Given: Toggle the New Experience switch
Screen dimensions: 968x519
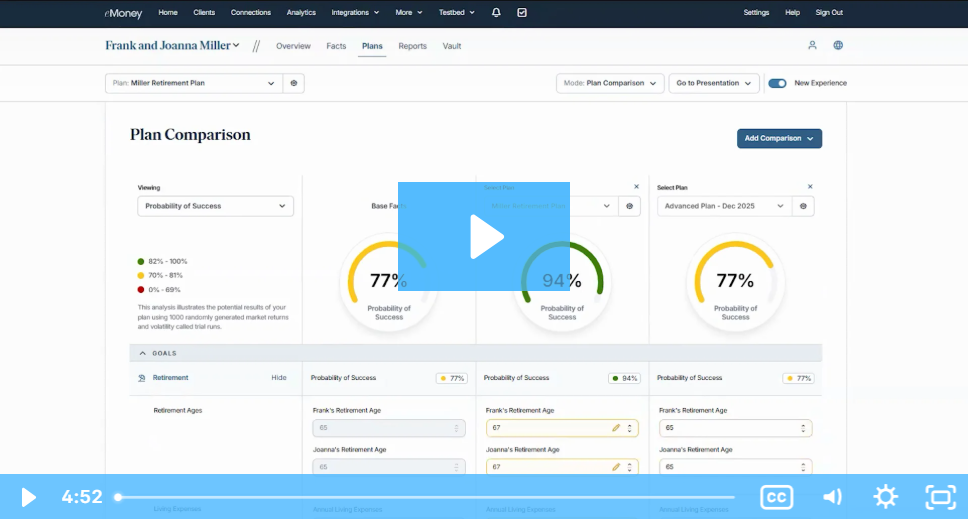Looking at the screenshot, I should [777, 83].
